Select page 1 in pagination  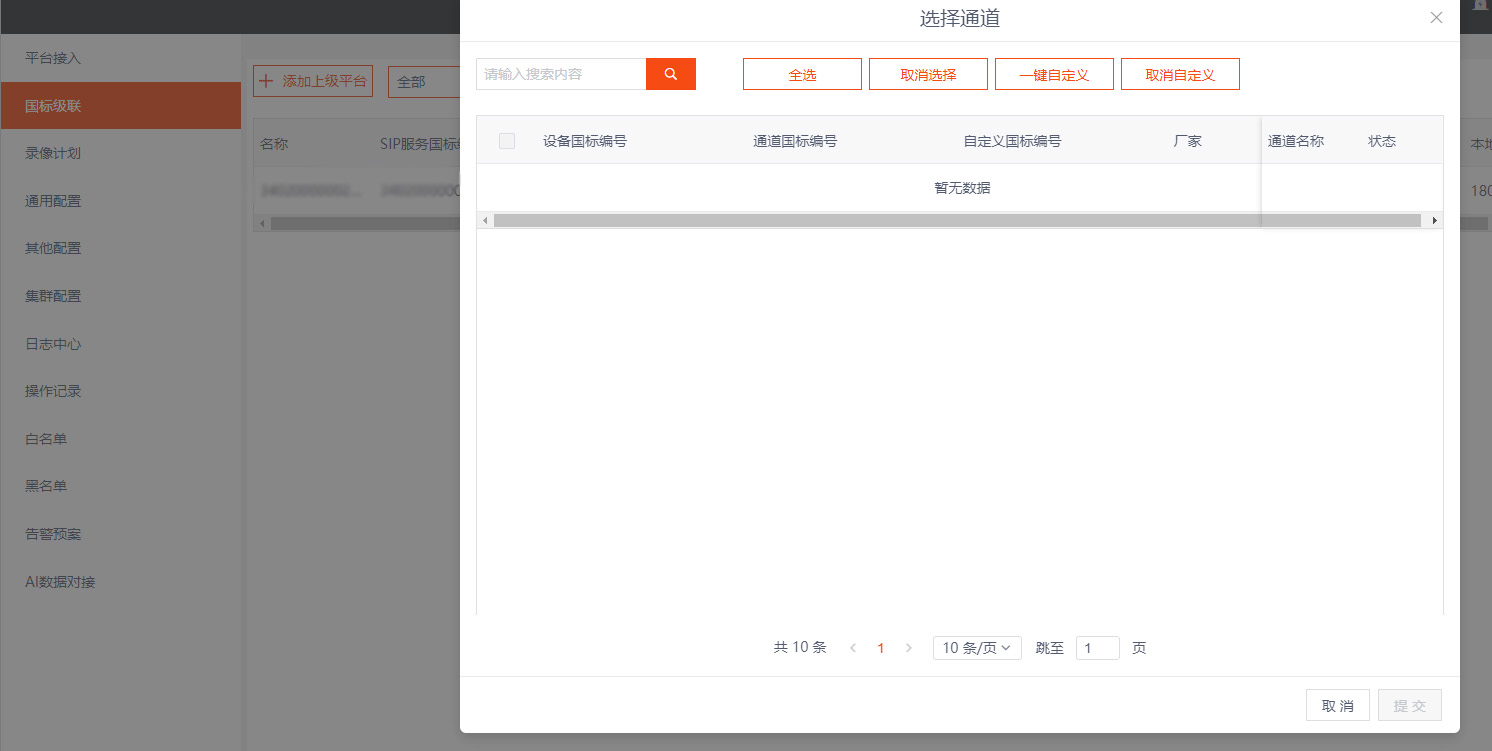click(881, 648)
